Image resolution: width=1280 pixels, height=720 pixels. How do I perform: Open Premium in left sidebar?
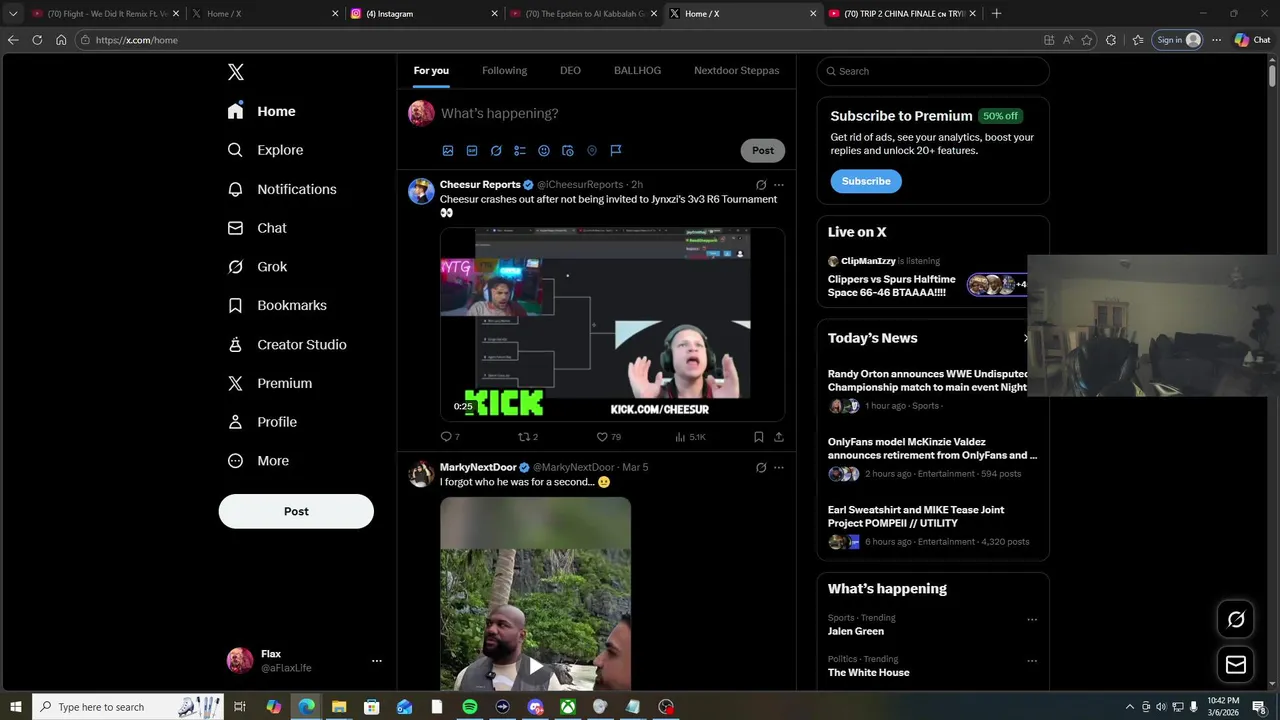[x=270, y=383]
